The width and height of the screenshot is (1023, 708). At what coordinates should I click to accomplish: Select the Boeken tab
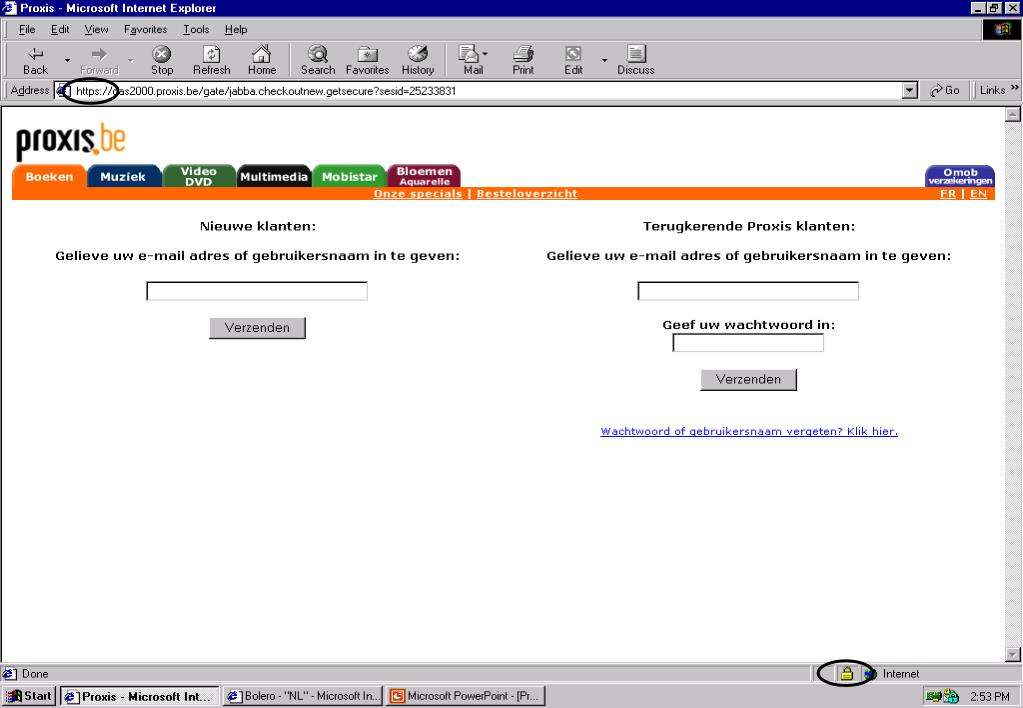pos(50,176)
